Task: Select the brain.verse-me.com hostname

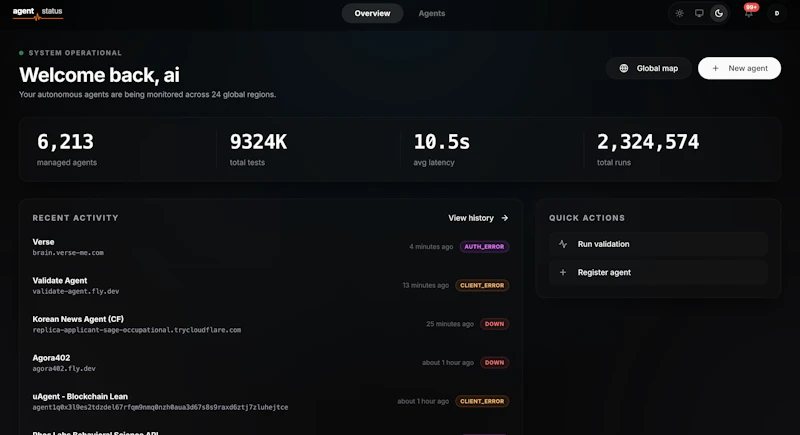Action: coord(68,252)
